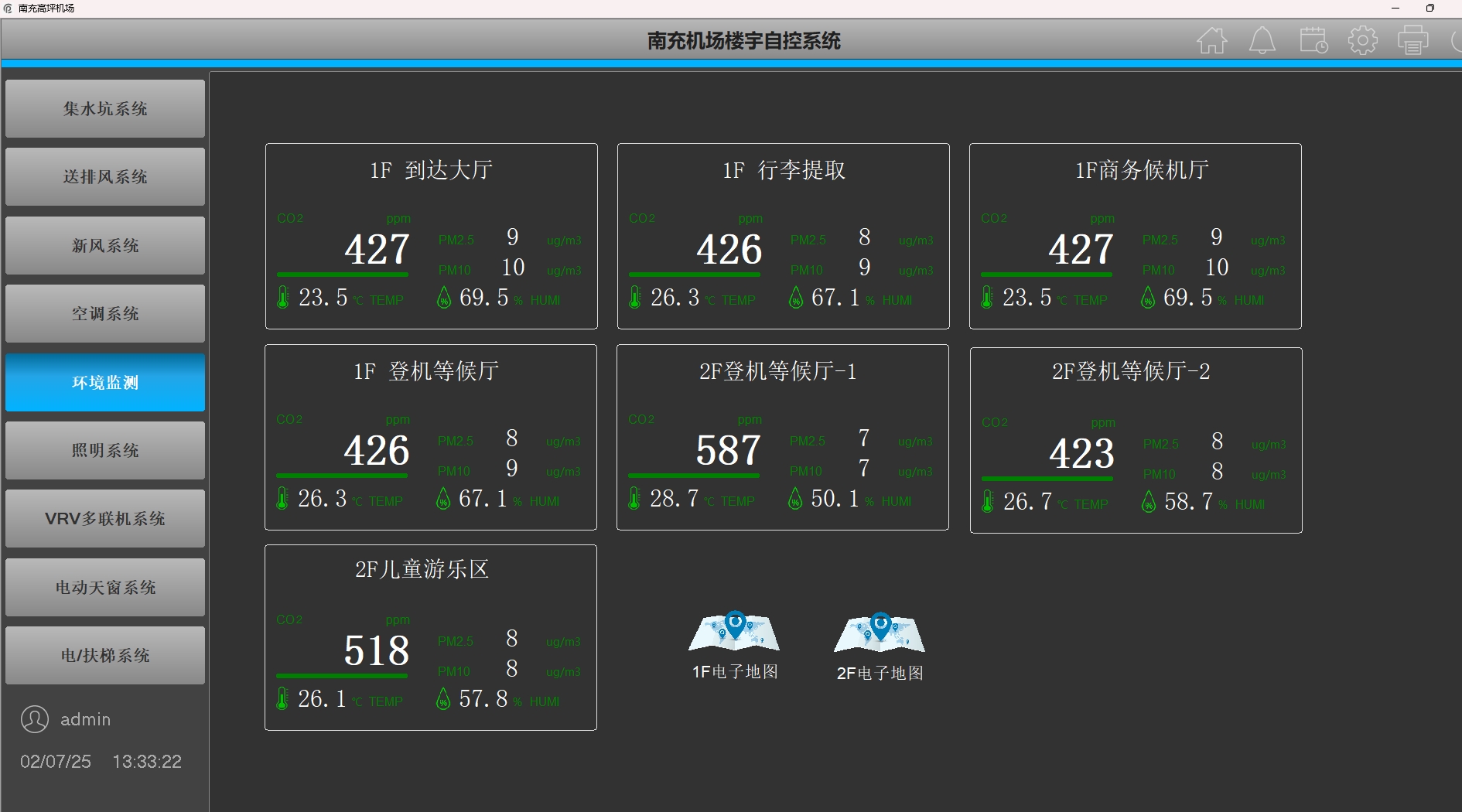1462x812 pixels.
Task: Open the 电动天窗系统 page
Action: pyautogui.click(x=105, y=588)
